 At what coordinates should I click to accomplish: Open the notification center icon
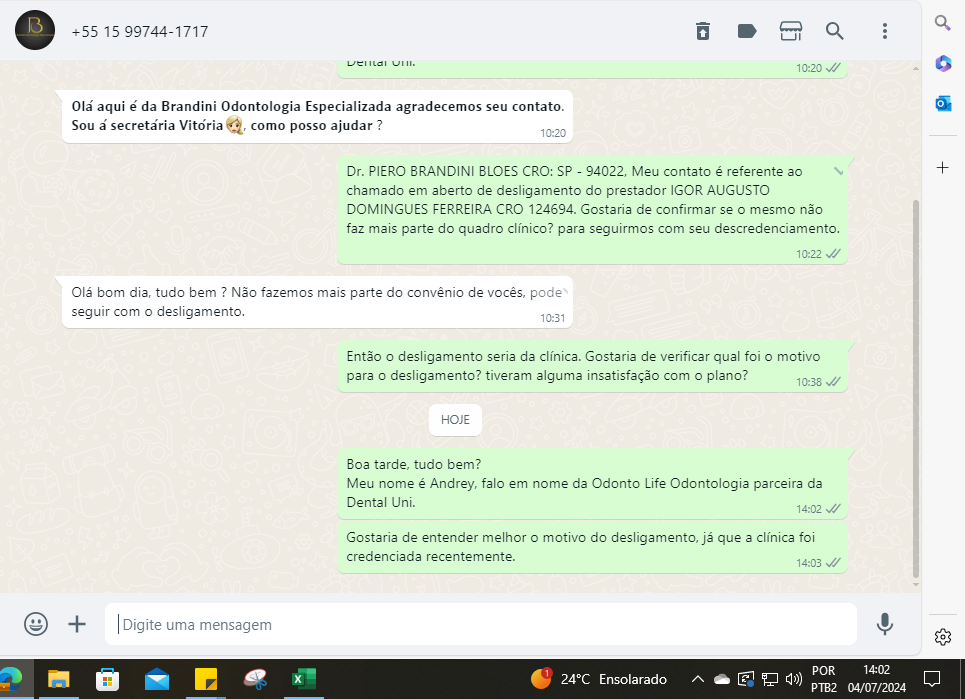[932, 679]
